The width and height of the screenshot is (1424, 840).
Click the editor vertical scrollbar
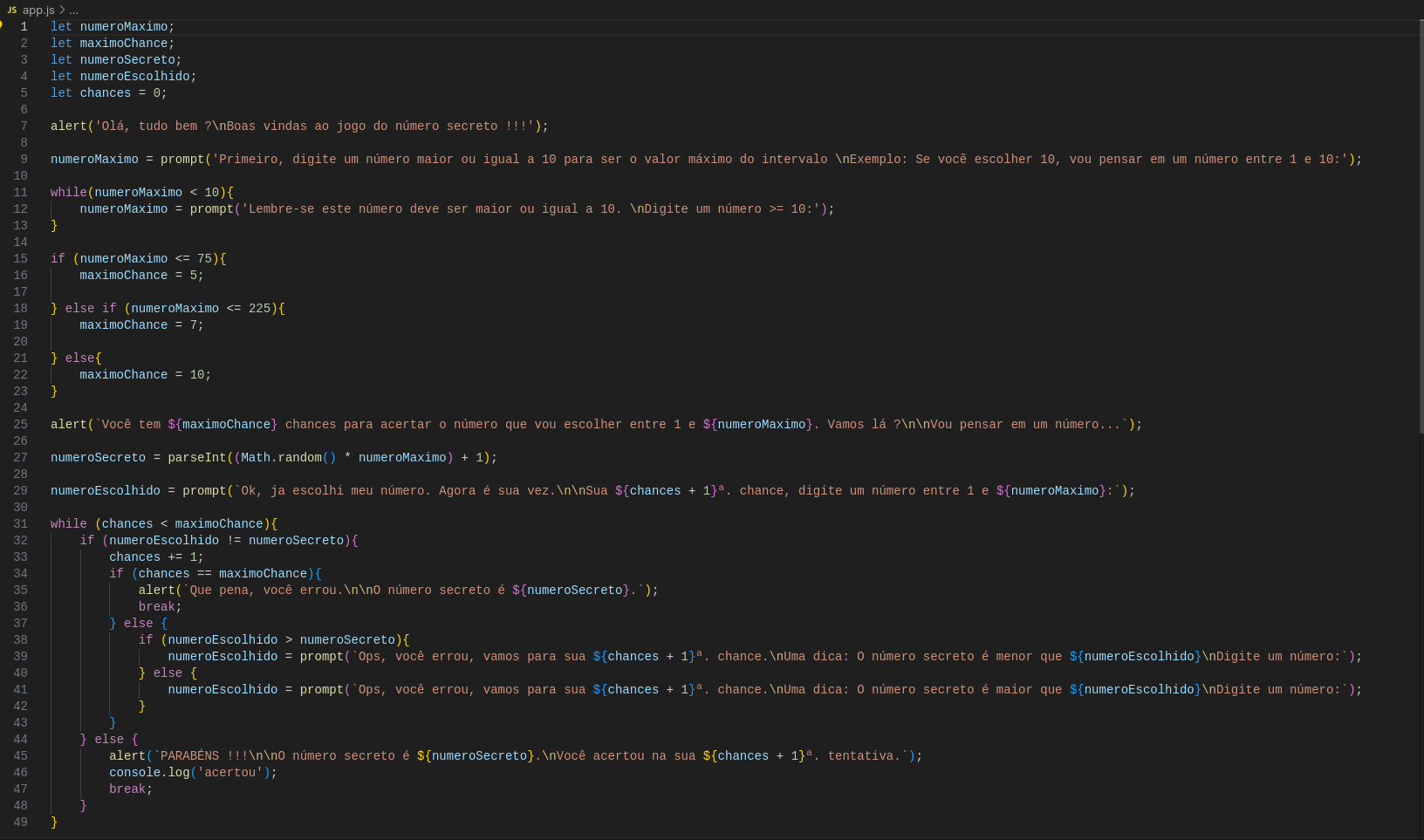click(x=1421, y=227)
